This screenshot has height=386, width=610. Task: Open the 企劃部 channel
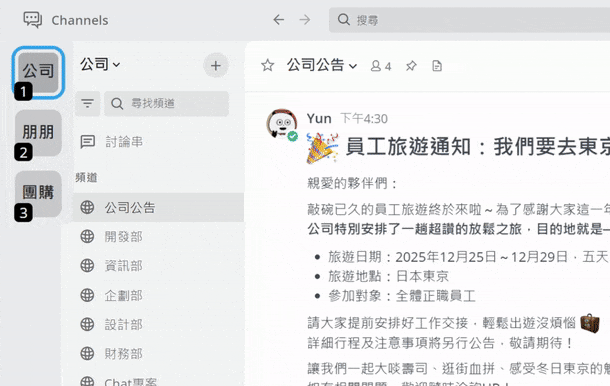tap(158, 295)
